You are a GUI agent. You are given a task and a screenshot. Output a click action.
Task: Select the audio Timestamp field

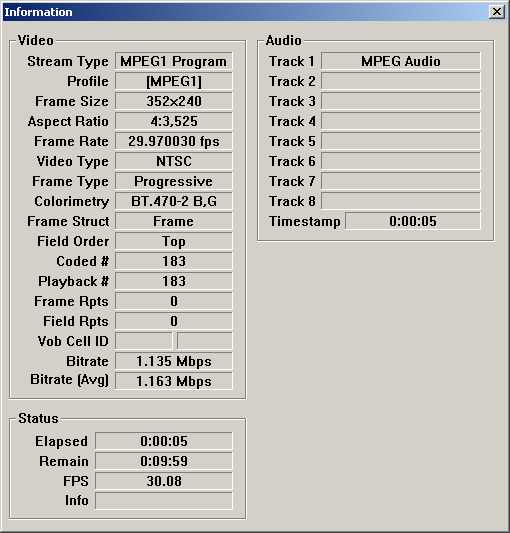click(413, 221)
